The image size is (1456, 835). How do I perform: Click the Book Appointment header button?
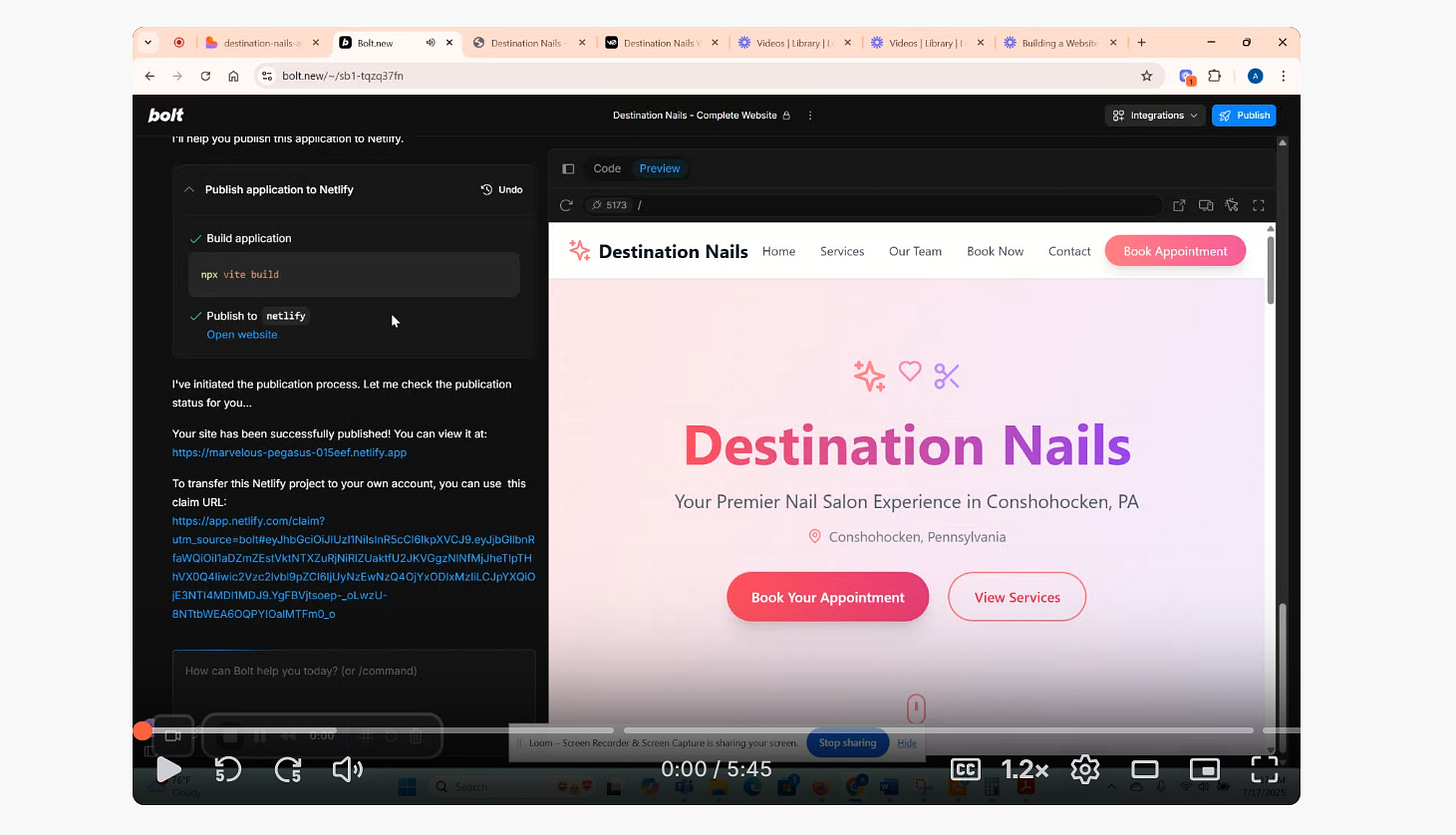tap(1175, 251)
